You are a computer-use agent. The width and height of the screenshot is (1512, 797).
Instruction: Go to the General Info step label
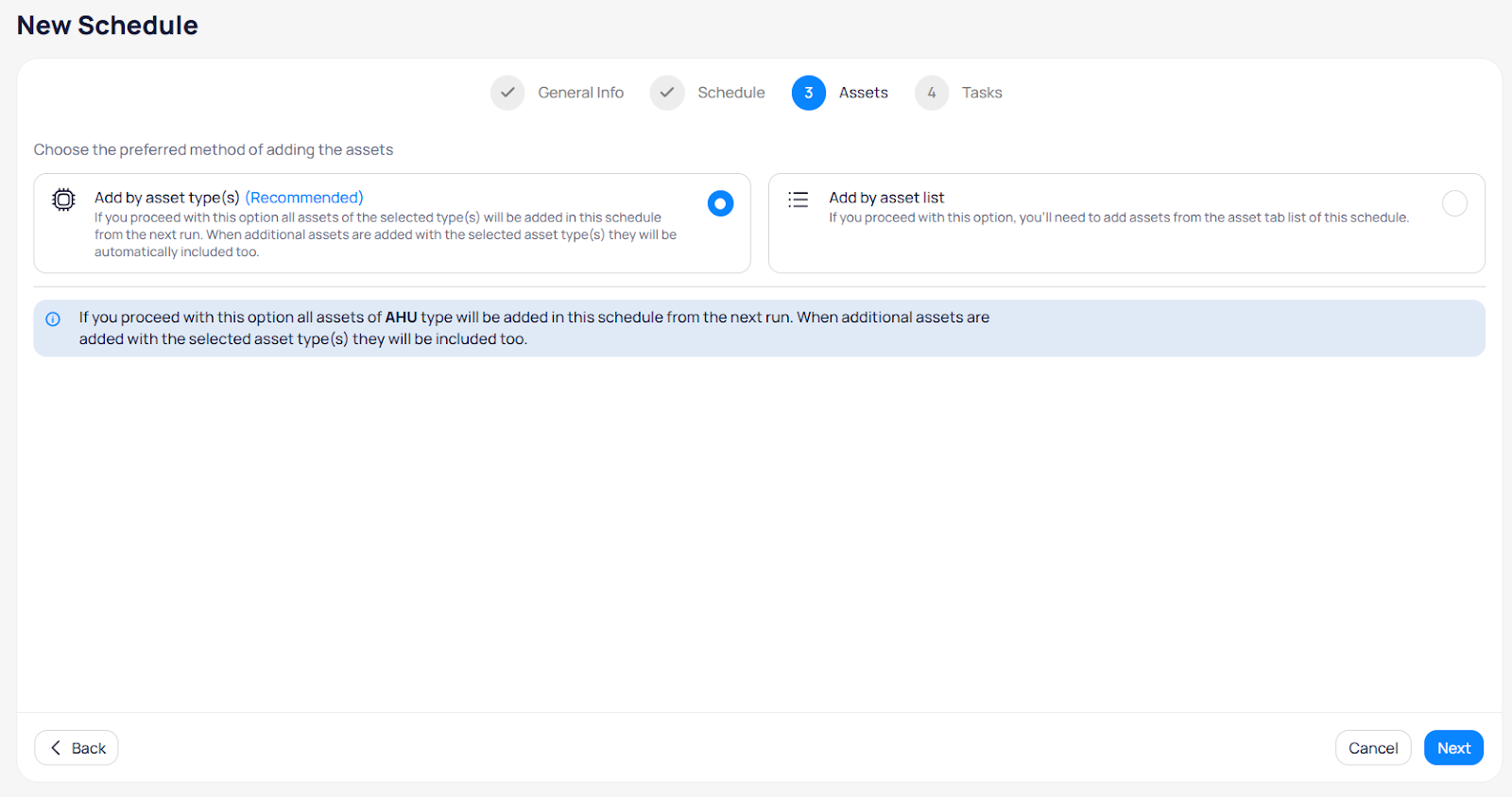pyautogui.click(x=580, y=93)
